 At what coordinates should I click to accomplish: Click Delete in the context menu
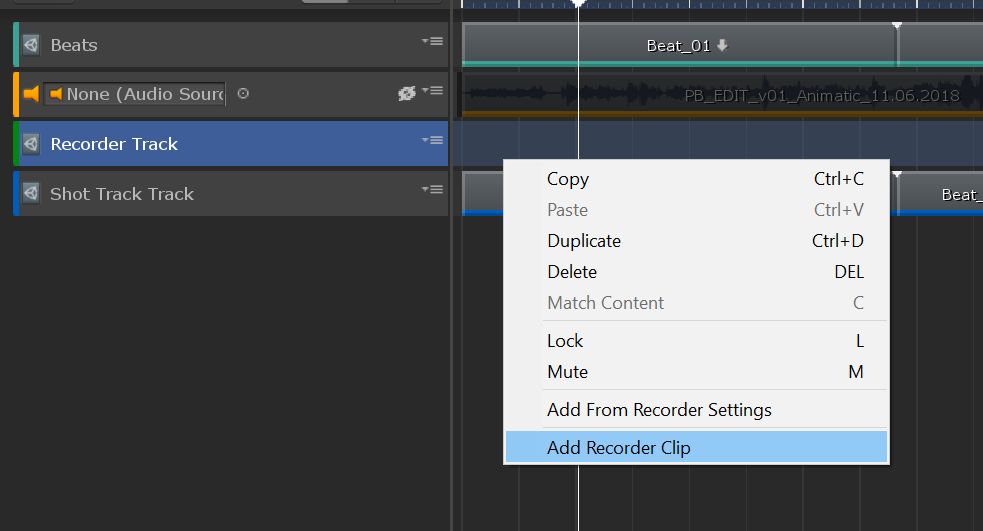572,272
